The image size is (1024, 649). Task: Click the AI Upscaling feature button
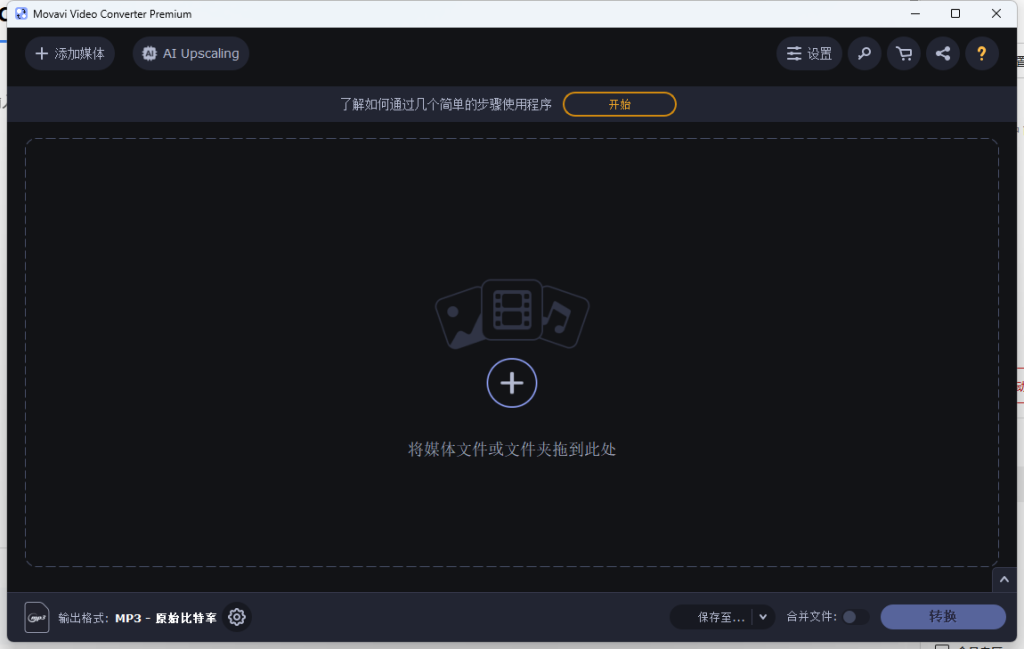(x=190, y=53)
